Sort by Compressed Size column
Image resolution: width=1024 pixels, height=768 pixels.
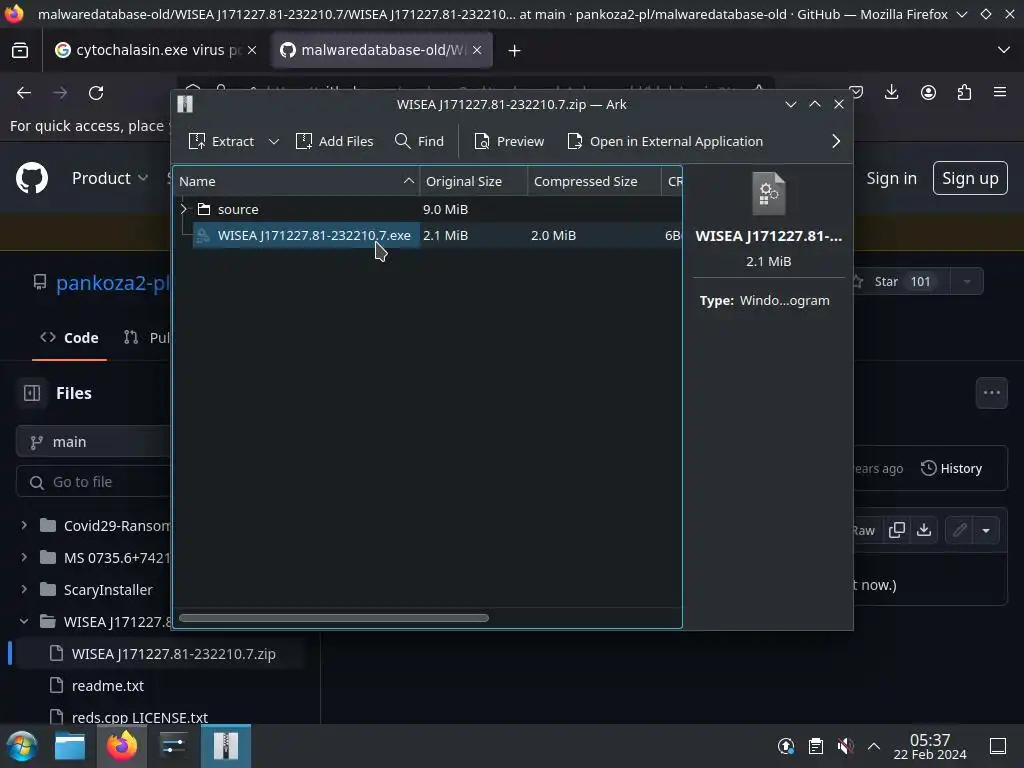pos(594,181)
